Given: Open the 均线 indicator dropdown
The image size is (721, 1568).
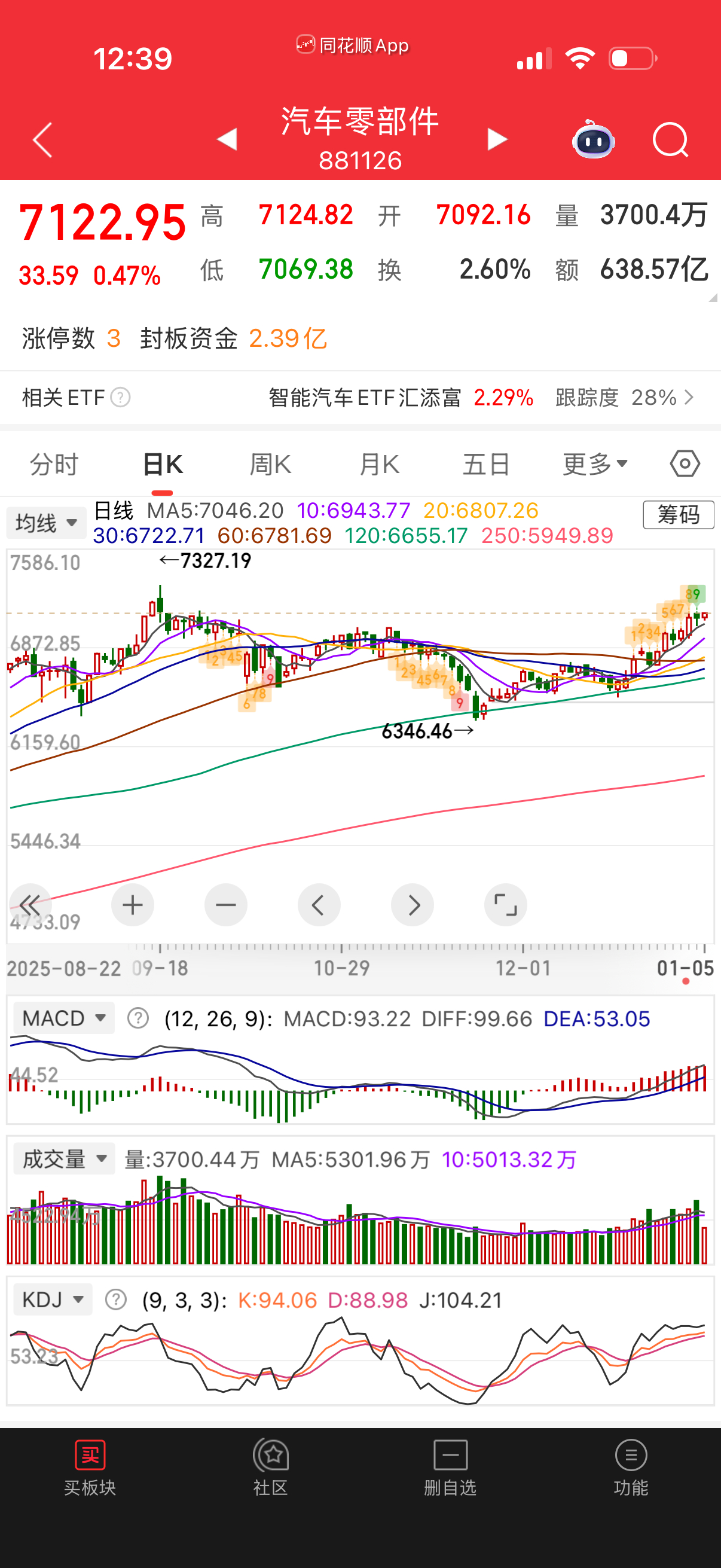Looking at the screenshot, I should click(46, 522).
